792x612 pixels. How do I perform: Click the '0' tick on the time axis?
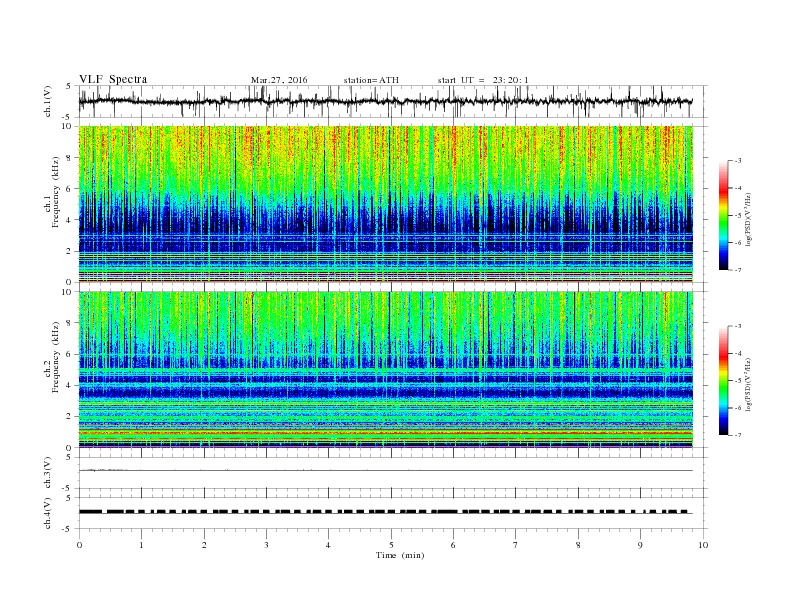(79, 545)
